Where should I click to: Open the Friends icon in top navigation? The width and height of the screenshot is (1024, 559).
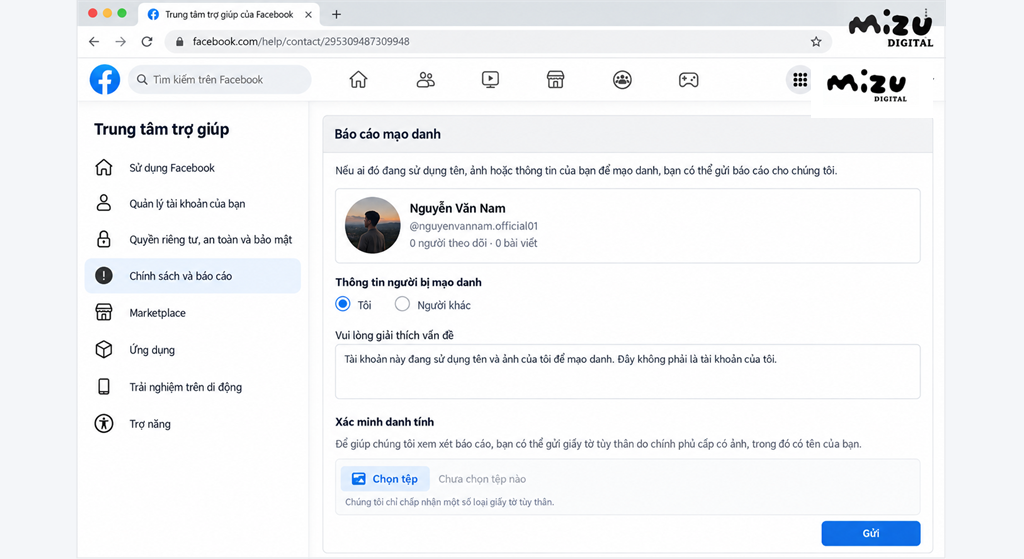(425, 80)
